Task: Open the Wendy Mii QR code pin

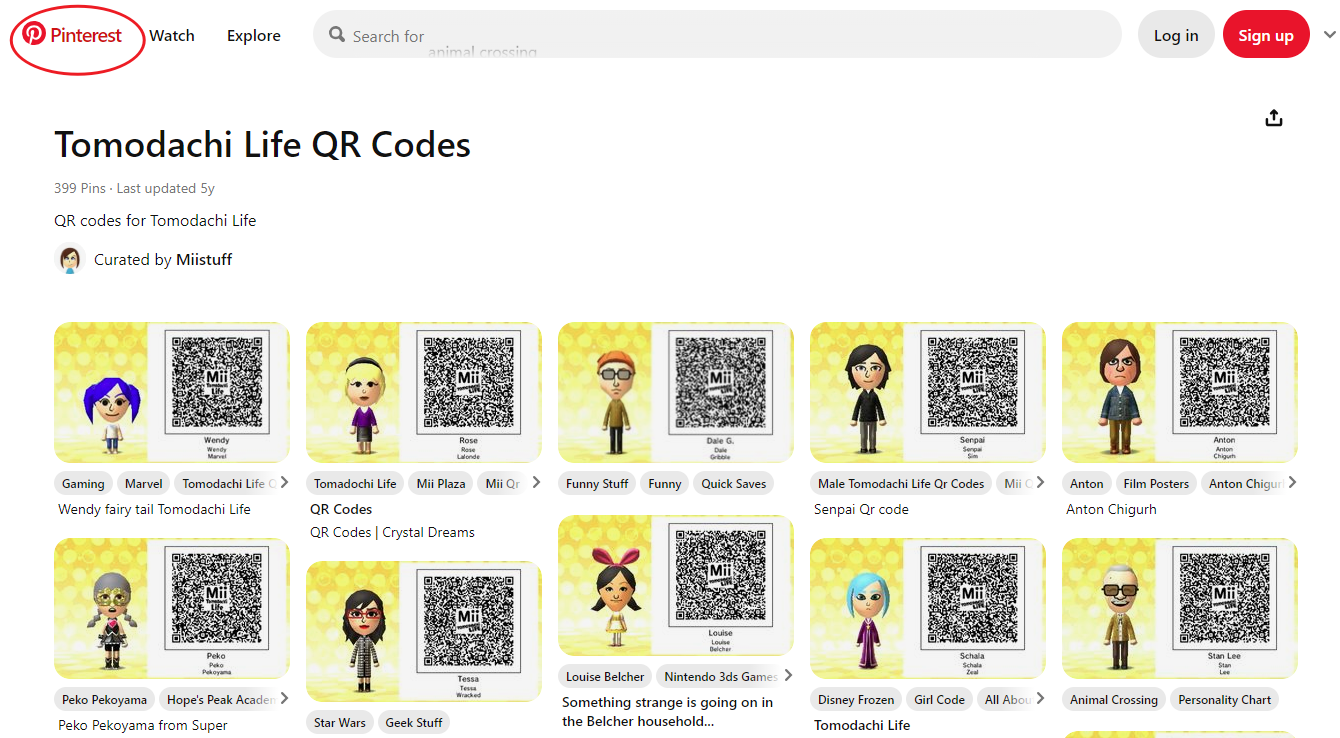Action: (x=172, y=392)
